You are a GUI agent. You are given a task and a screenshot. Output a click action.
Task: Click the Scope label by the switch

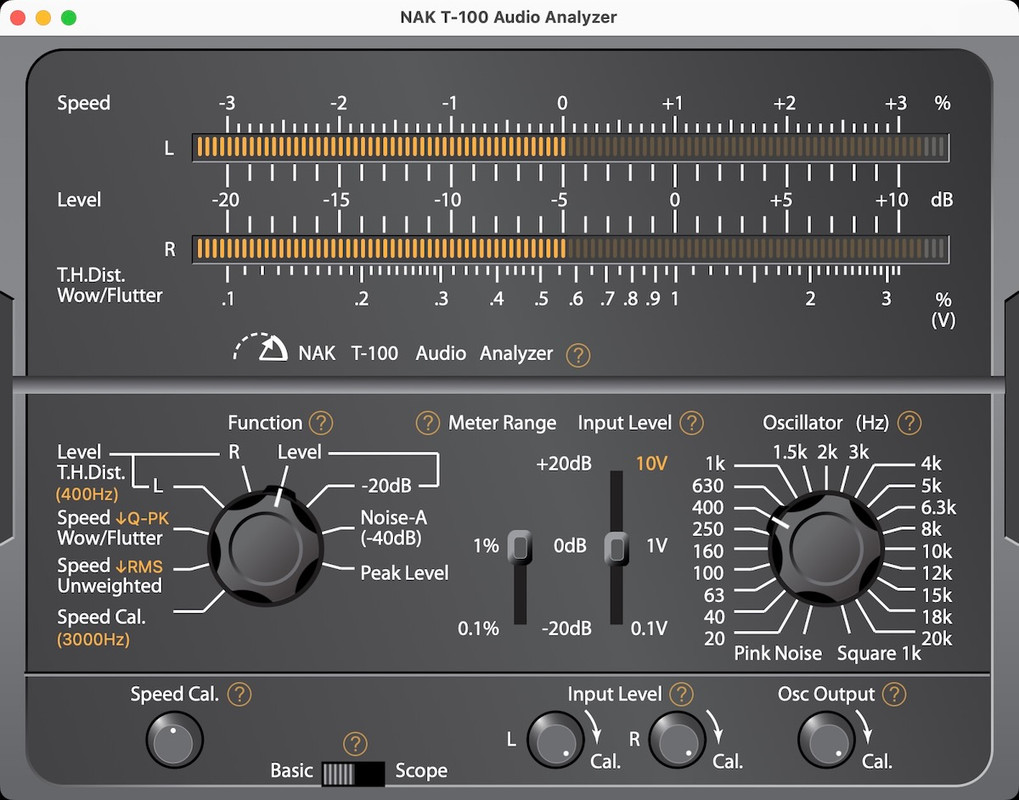421,771
